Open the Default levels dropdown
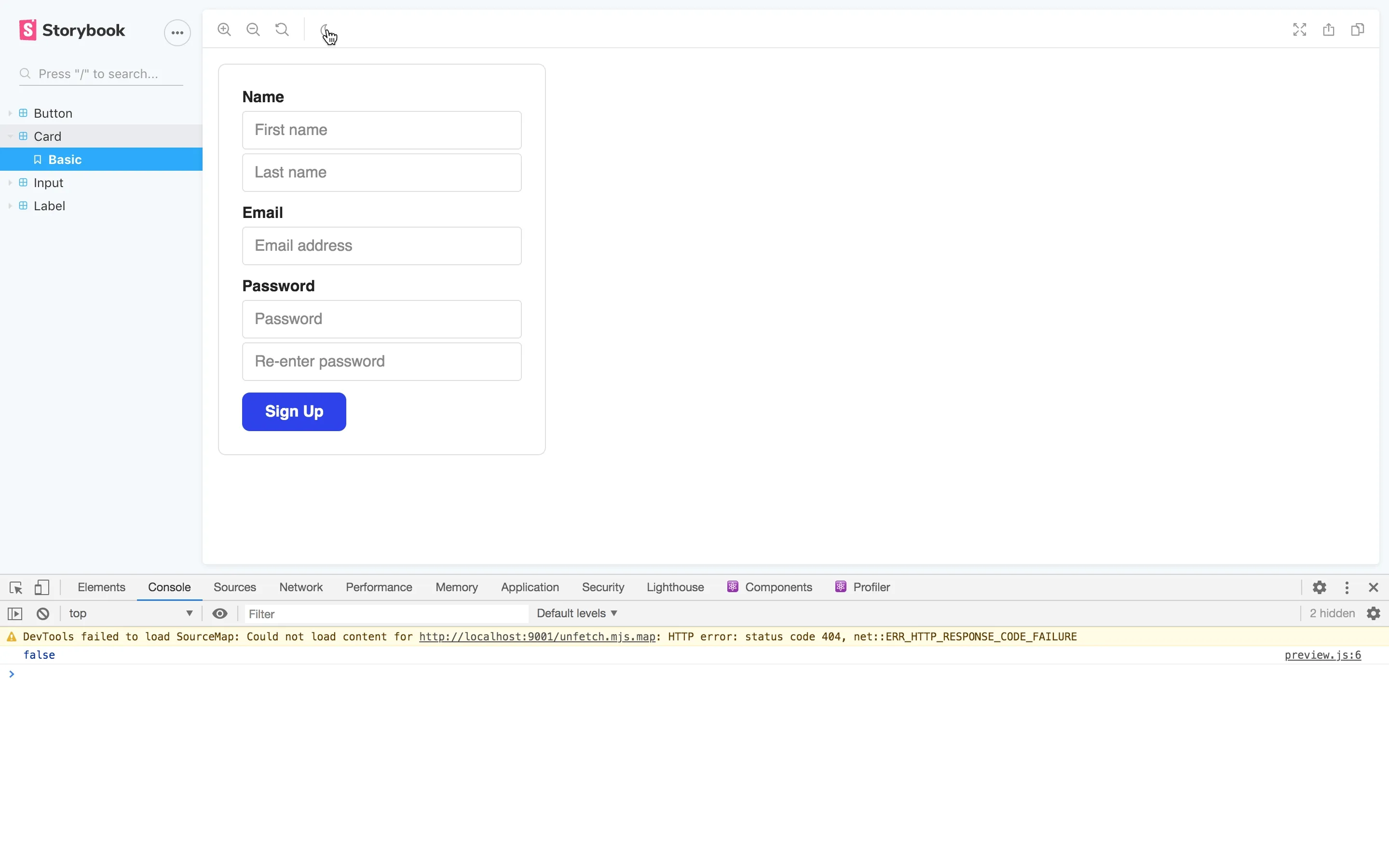This screenshot has width=1389, height=868. [x=577, y=613]
